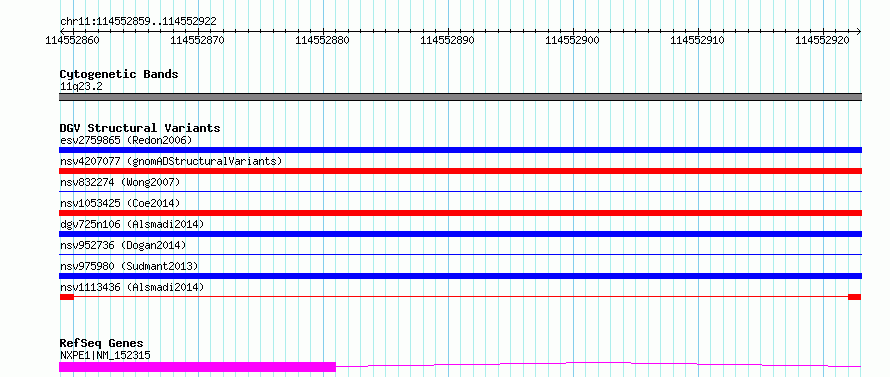Select the blue bar for nsv975980
Viewport: 890px width, 377px height.
(460, 276)
